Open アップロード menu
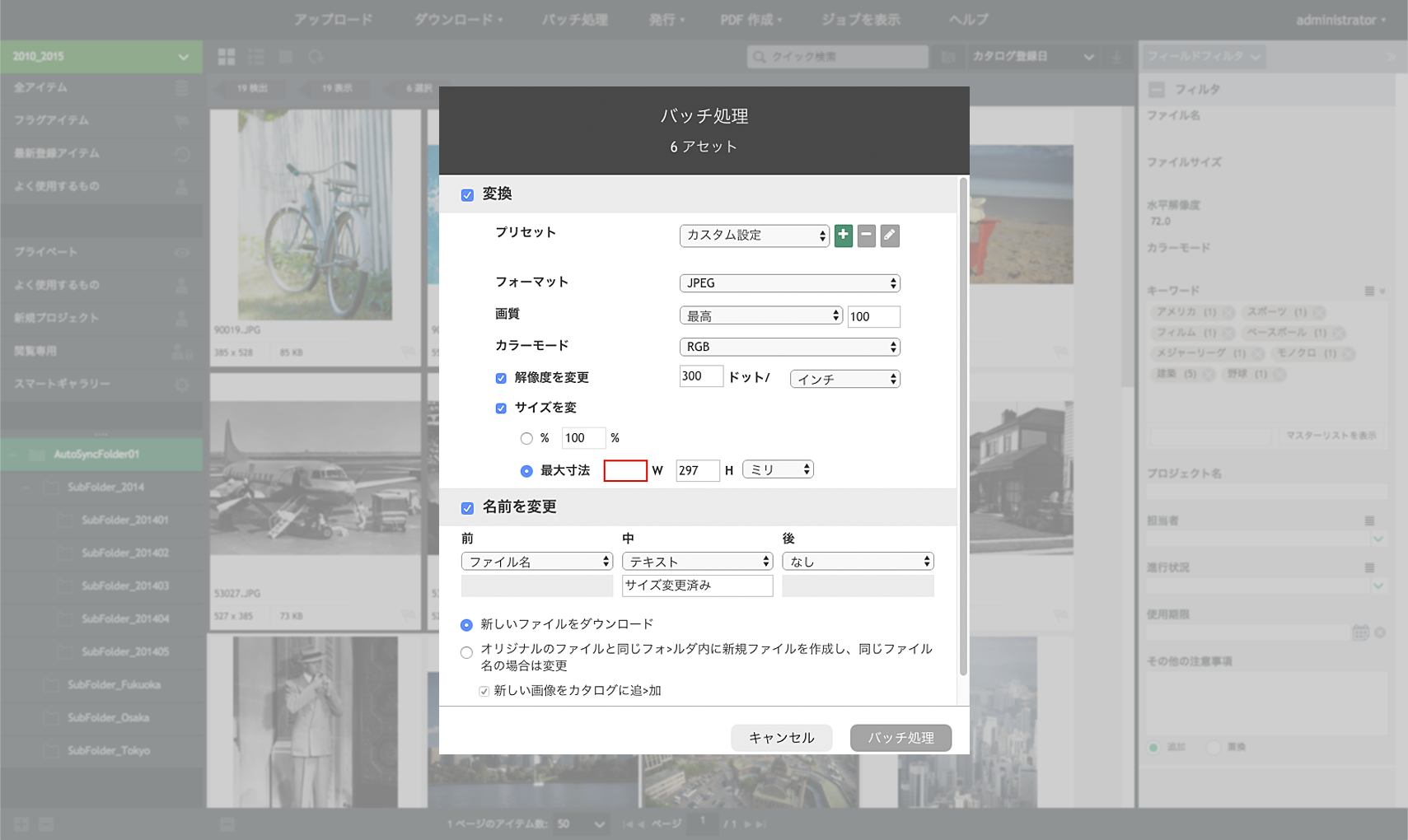The height and width of the screenshot is (840, 1408). (334, 19)
